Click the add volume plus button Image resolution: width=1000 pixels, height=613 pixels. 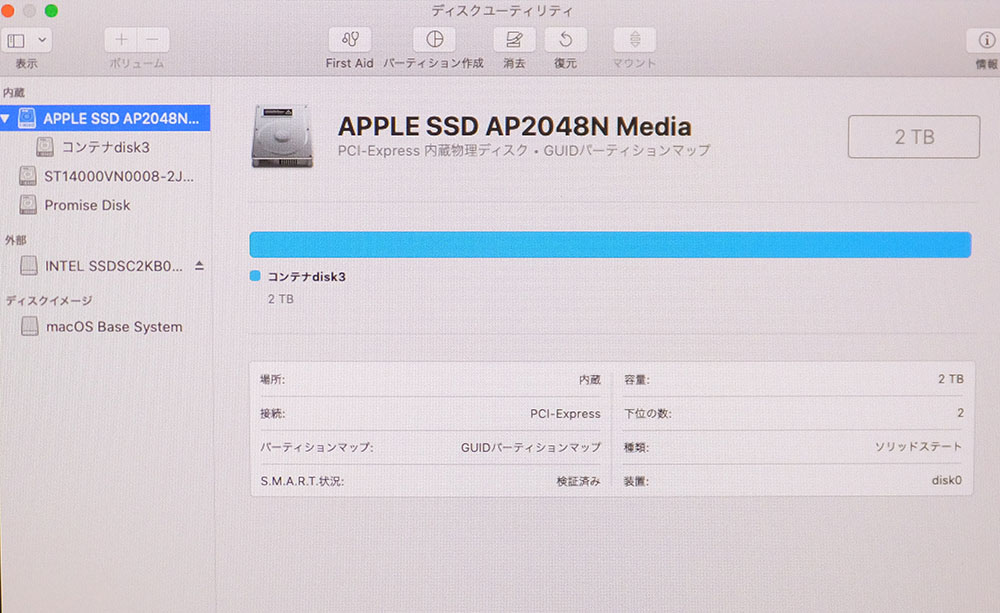tap(121, 40)
